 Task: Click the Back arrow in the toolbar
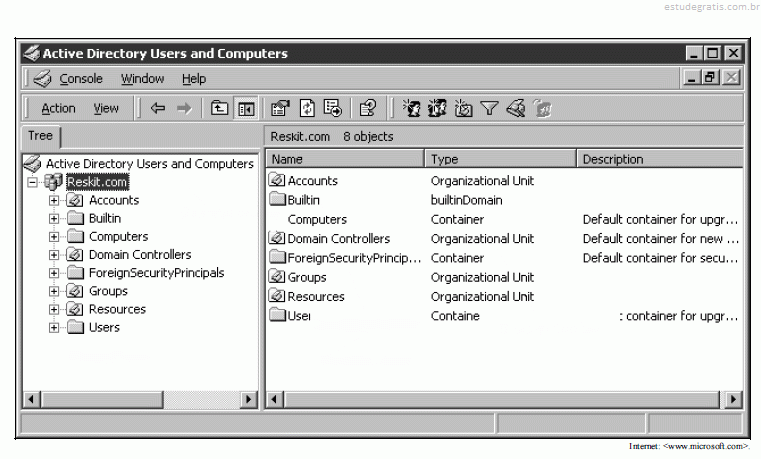158,109
